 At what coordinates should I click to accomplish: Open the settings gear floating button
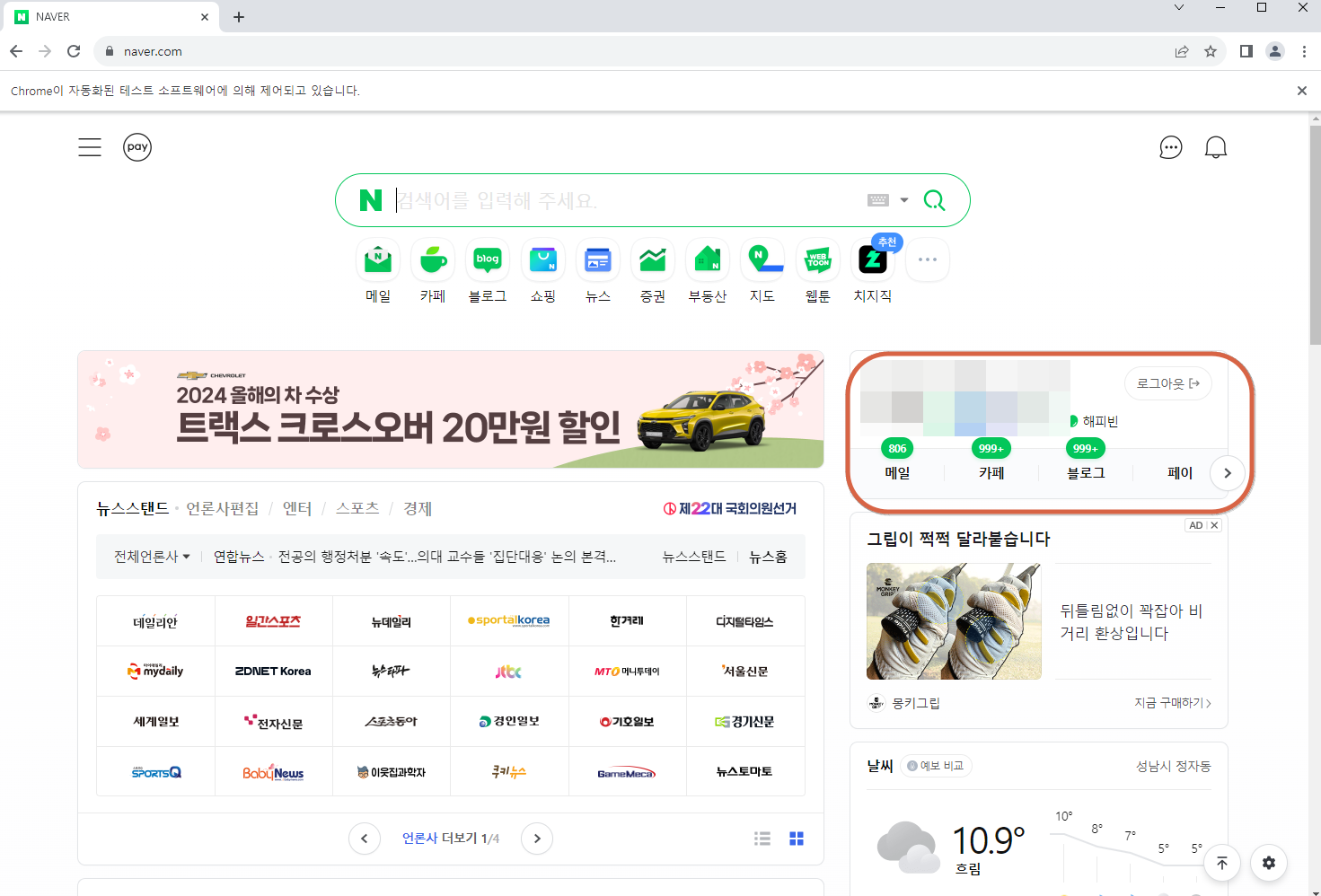(x=1269, y=863)
